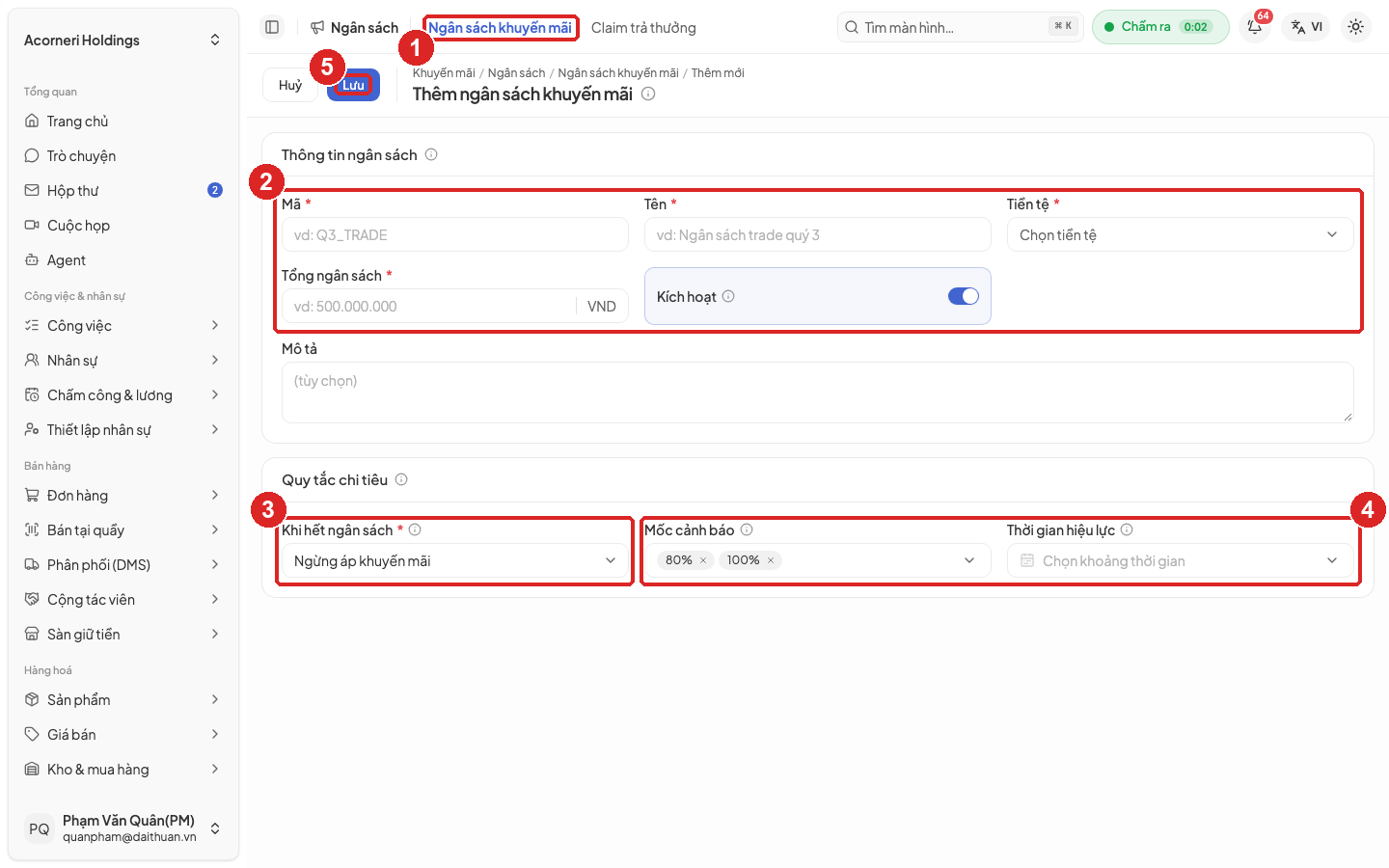The height and width of the screenshot is (868, 1389).
Task: Open Cuộc họp in the sidebar
Action: (123, 226)
